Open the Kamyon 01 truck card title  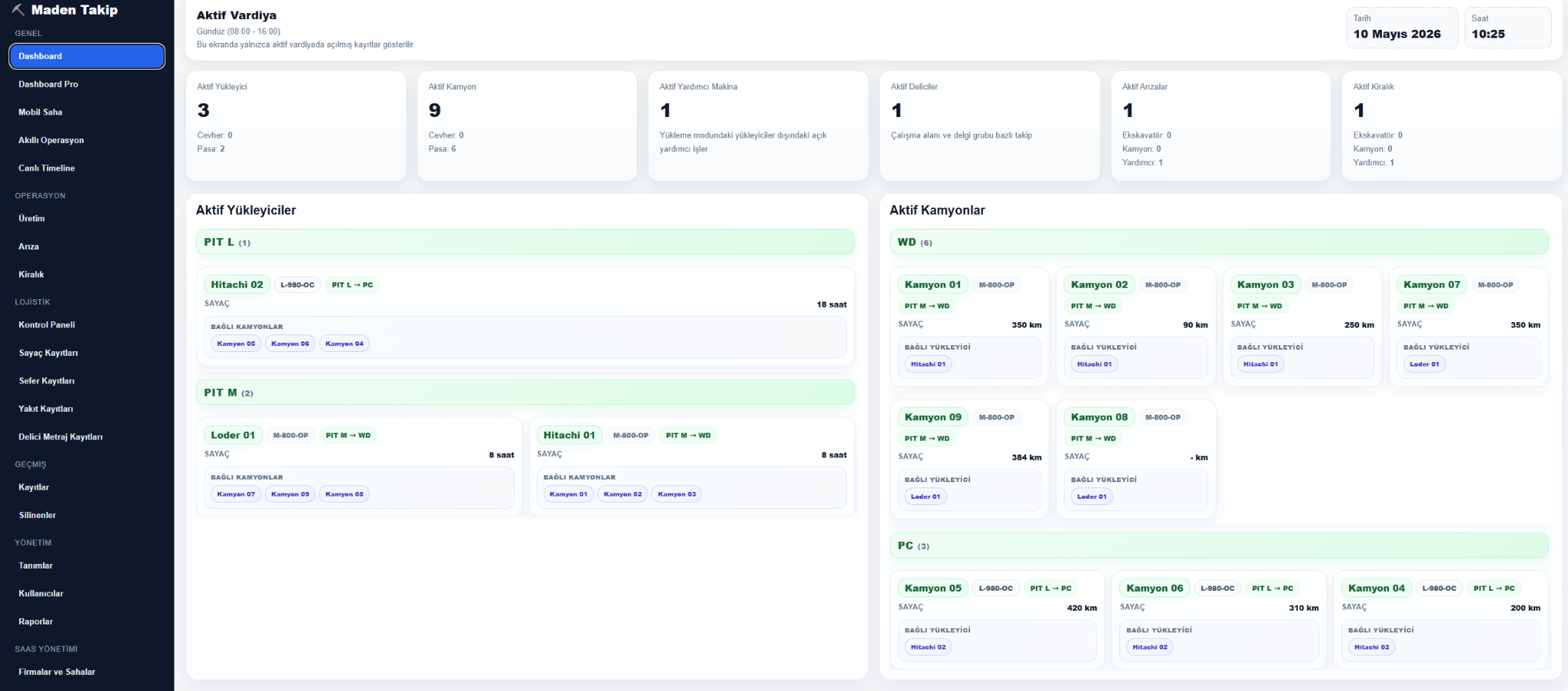pyautogui.click(x=933, y=285)
